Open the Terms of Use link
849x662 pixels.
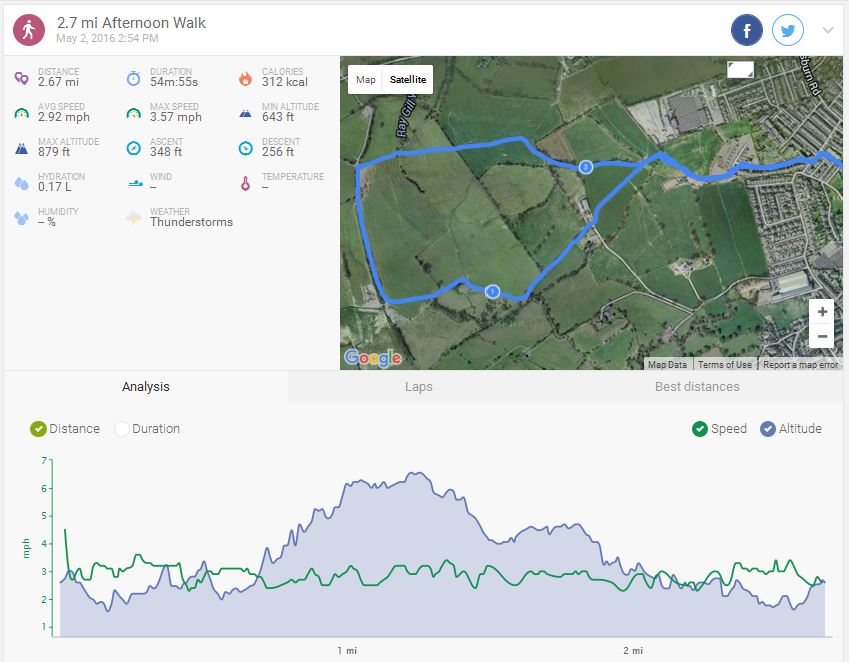click(x=725, y=365)
